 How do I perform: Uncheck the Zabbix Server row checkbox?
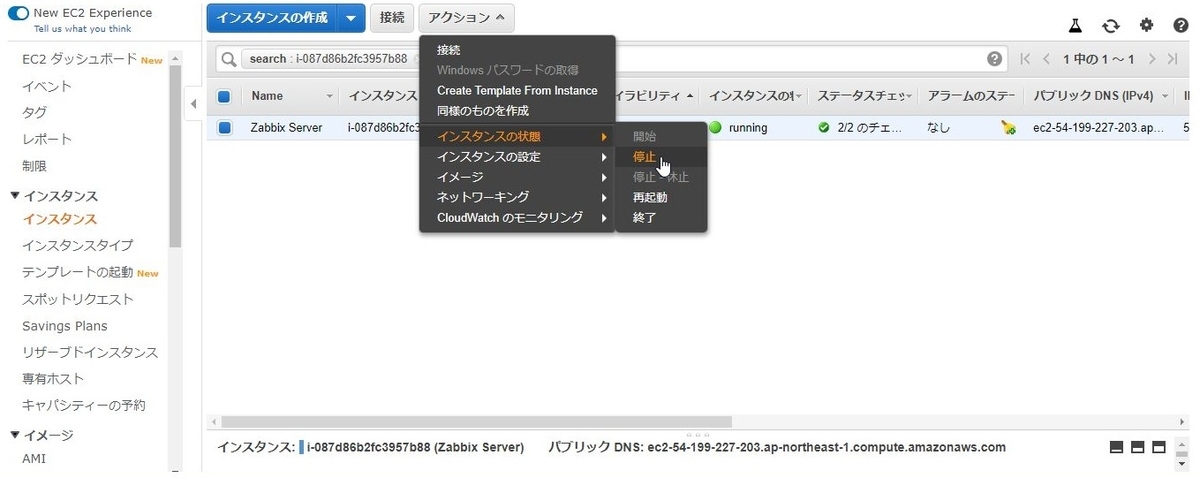click(224, 128)
